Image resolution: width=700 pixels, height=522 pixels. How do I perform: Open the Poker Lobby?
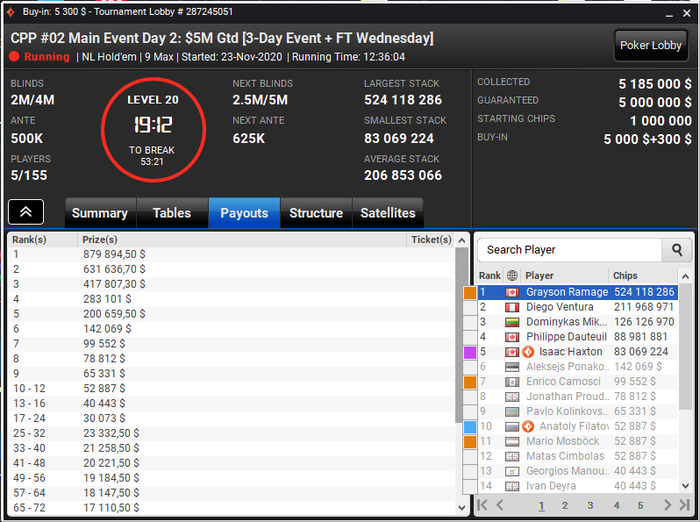(x=651, y=45)
